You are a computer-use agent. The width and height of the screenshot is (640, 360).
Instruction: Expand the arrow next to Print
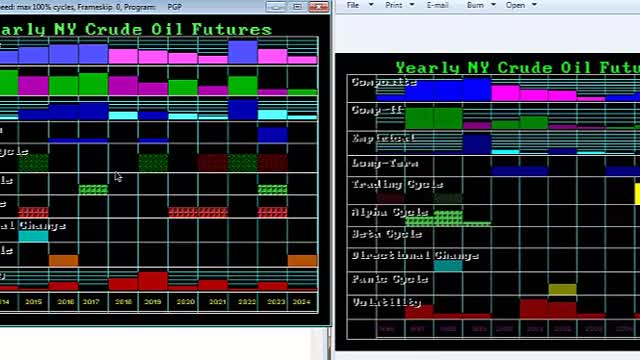pyautogui.click(x=412, y=5)
